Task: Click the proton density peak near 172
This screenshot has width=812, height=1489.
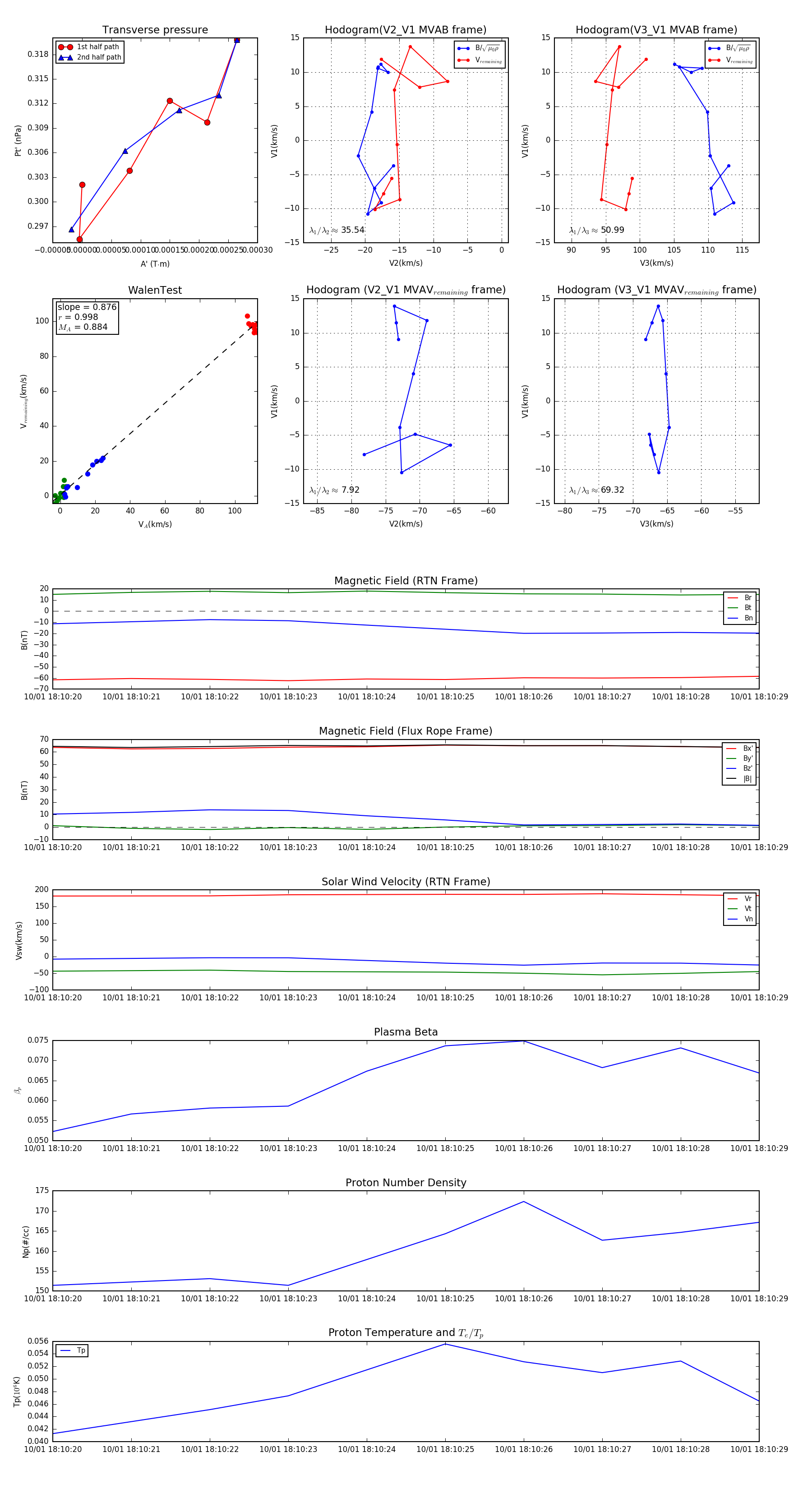Action: 524,1202
